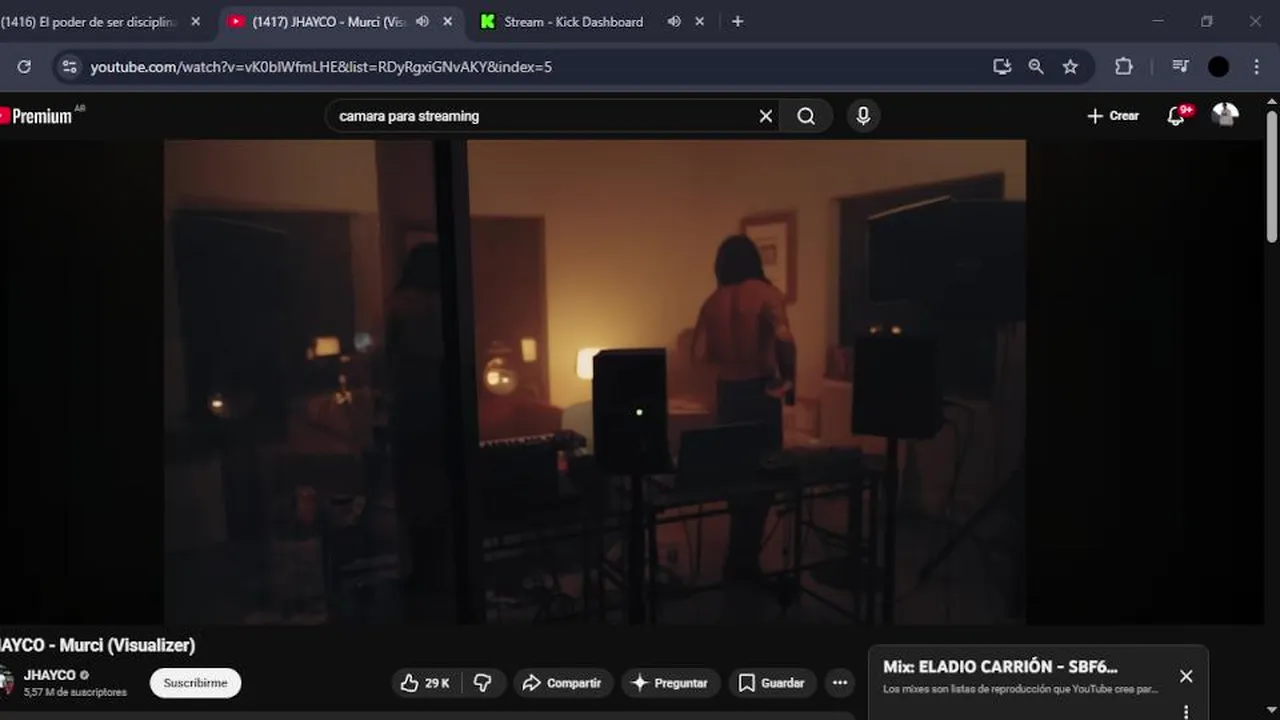Reload the page with the refresh icon
The image size is (1280, 720).
coord(24,67)
